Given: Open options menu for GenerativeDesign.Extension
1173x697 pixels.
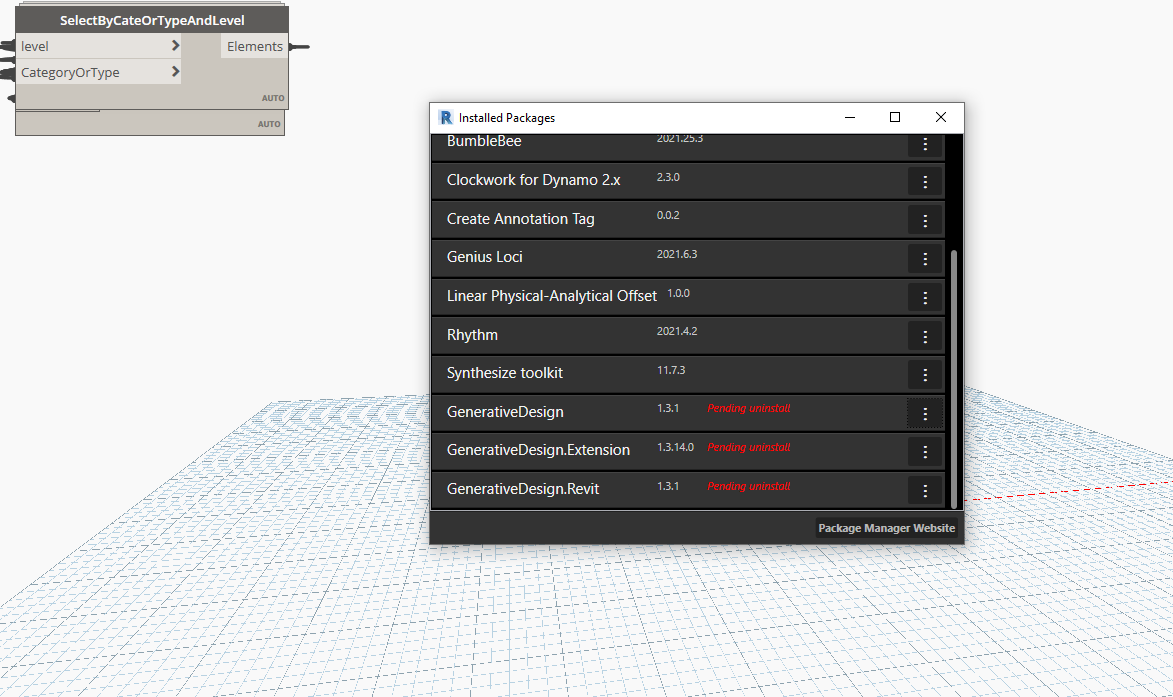Looking at the screenshot, I should pyautogui.click(x=925, y=452).
